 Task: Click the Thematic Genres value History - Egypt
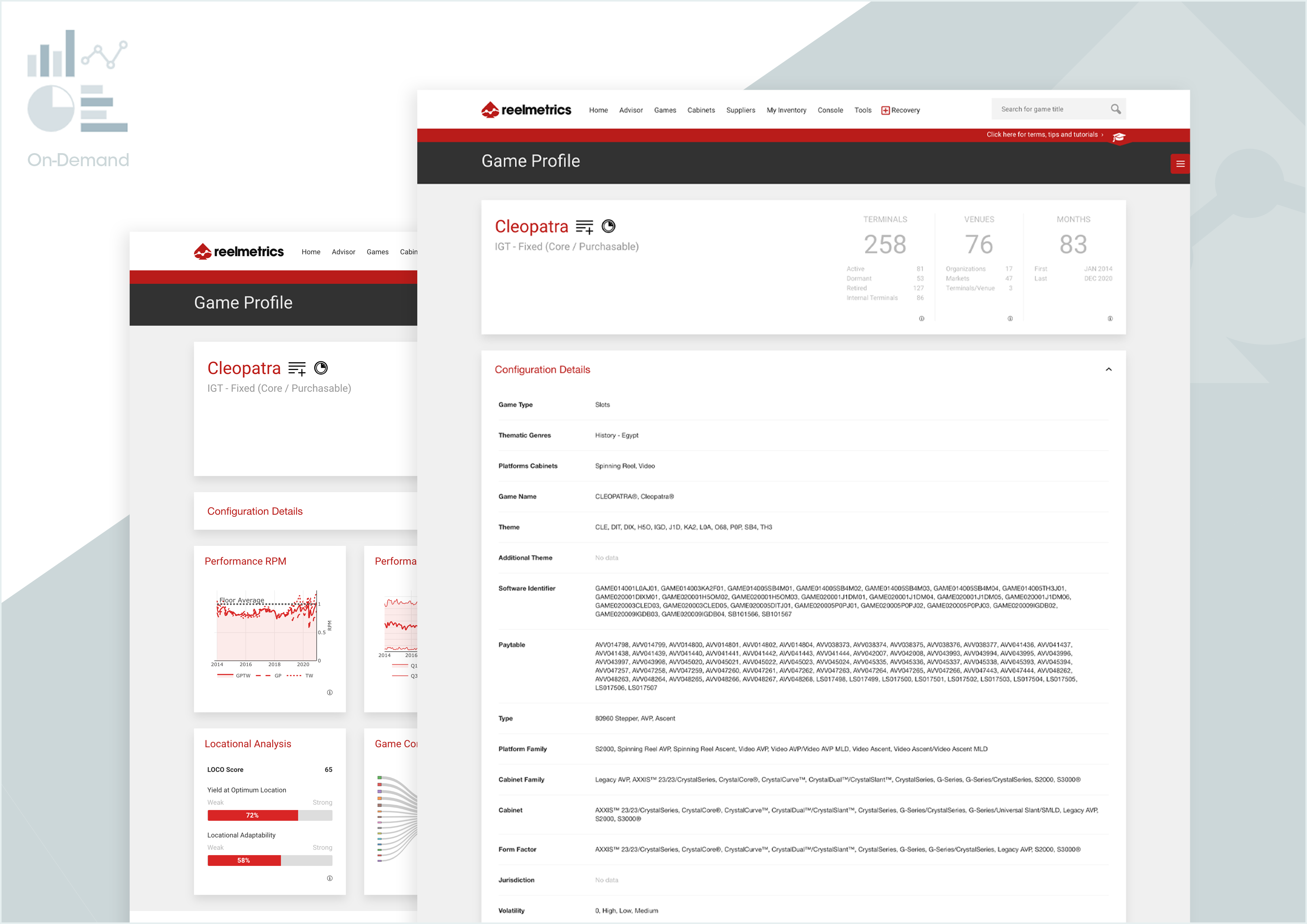pyautogui.click(x=617, y=436)
